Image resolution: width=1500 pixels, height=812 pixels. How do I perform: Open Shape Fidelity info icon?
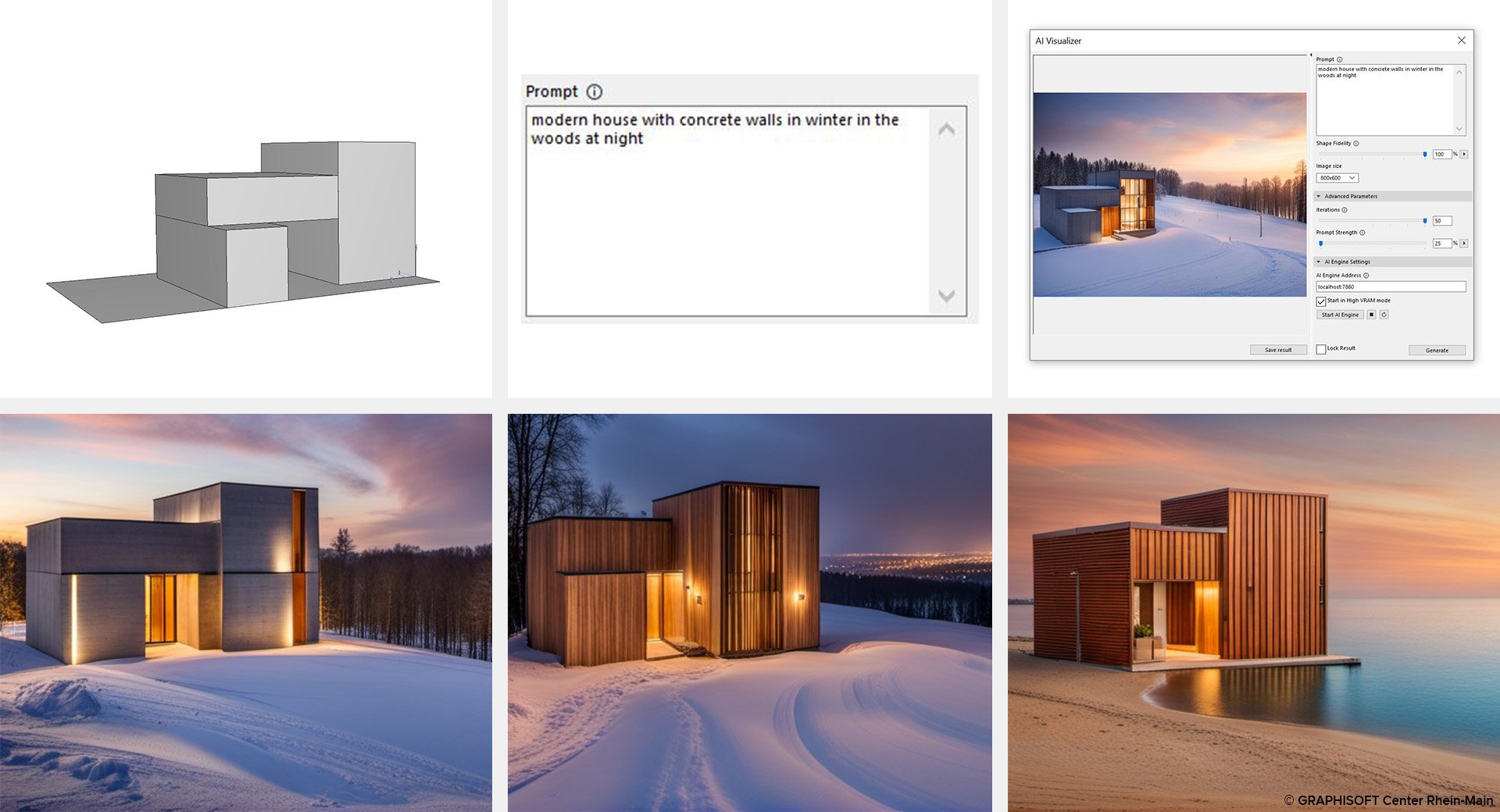click(1356, 144)
